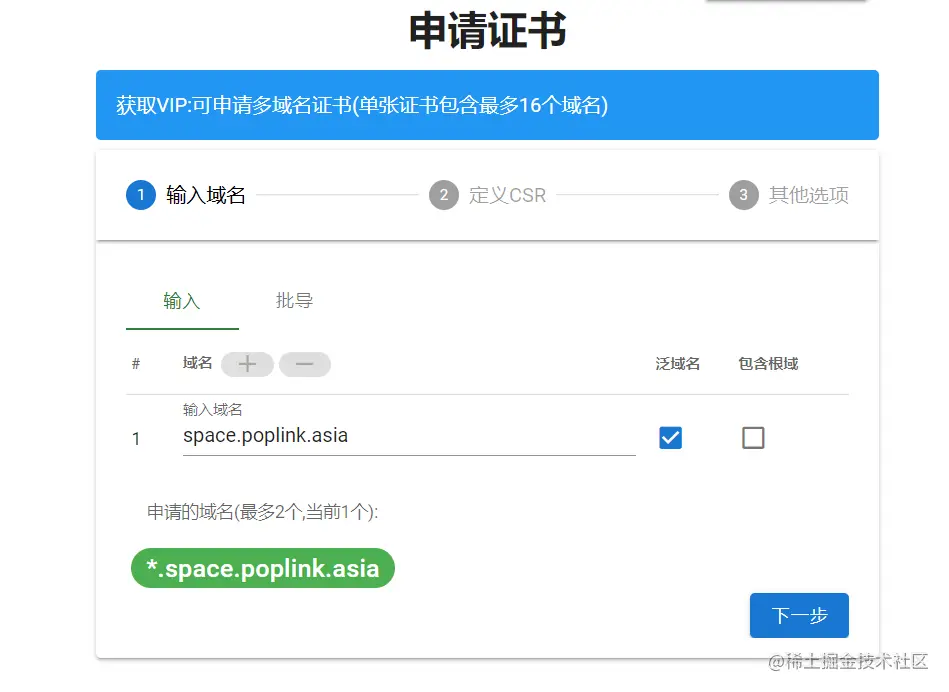
Task: Uncheck the 泛域名 wildcard checkbox
Action: tap(670, 438)
